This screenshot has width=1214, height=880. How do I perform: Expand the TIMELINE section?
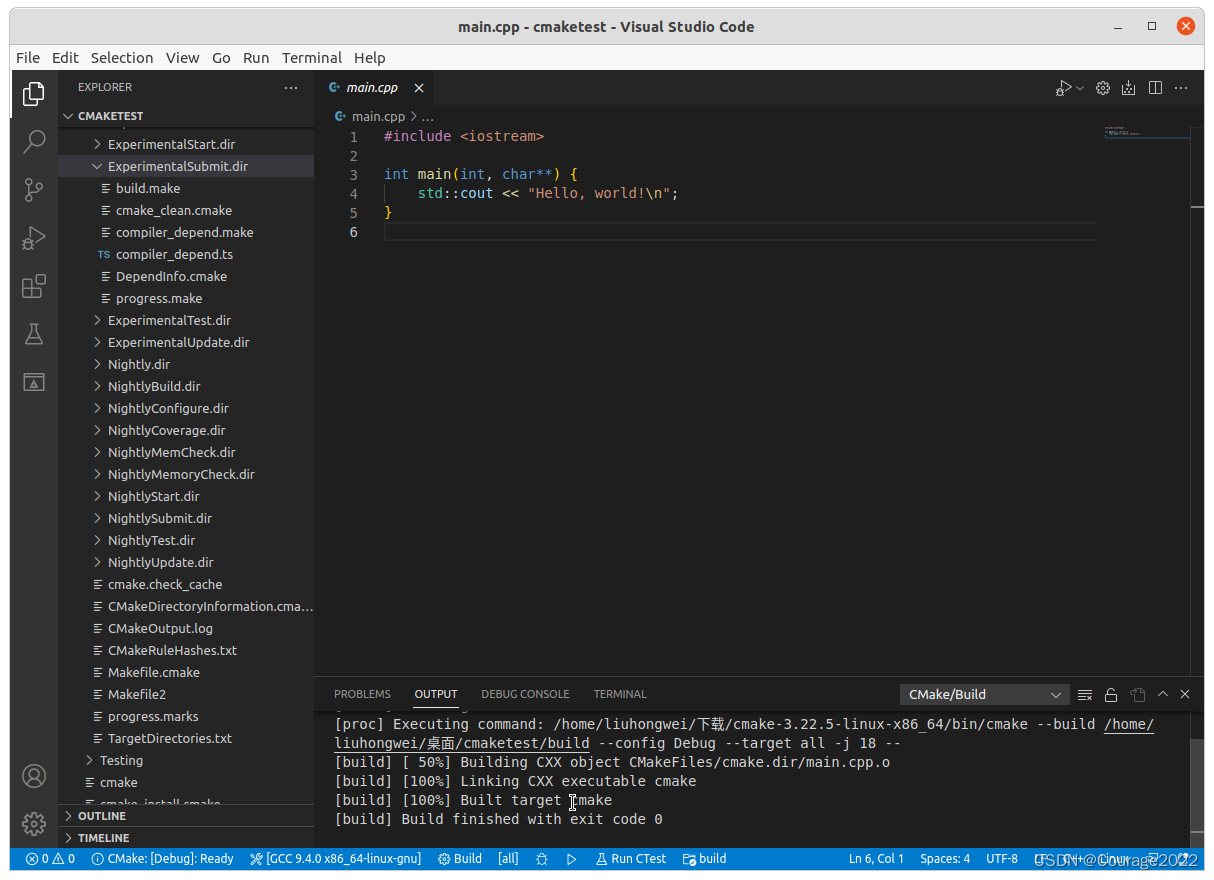click(x=186, y=838)
